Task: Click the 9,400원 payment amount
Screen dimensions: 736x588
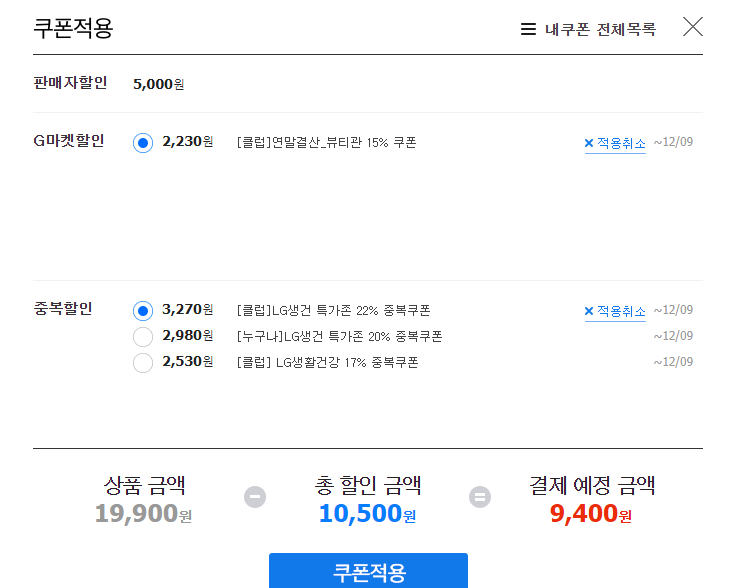Action: tap(590, 513)
